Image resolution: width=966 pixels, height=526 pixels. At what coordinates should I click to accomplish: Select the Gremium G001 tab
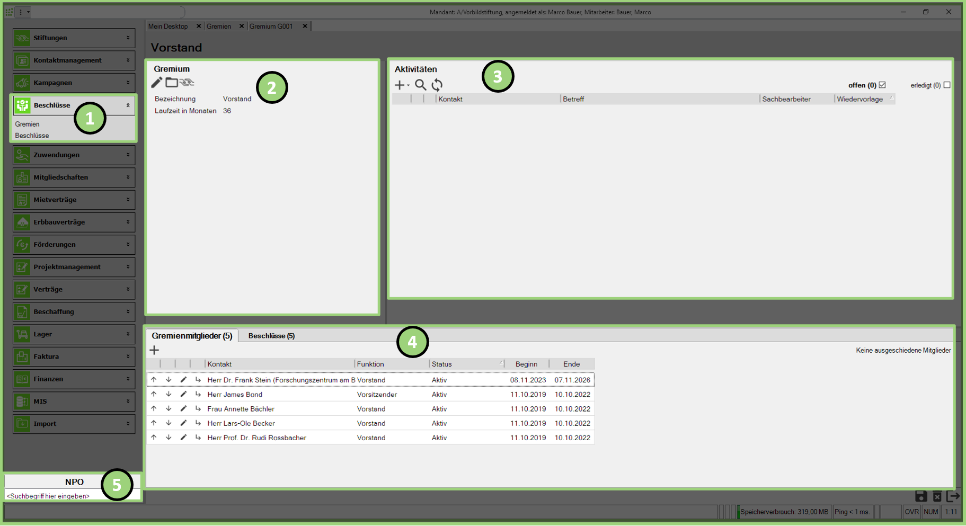click(271, 26)
